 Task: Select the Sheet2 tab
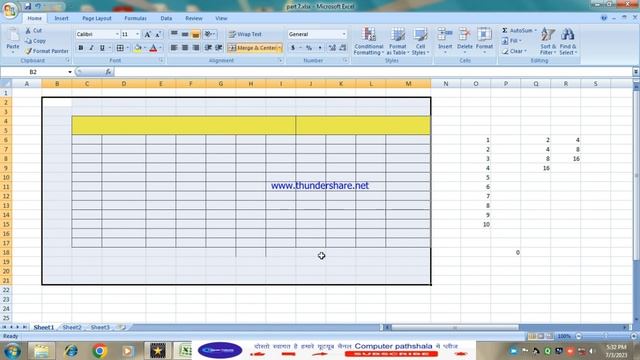click(x=72, y=327)
